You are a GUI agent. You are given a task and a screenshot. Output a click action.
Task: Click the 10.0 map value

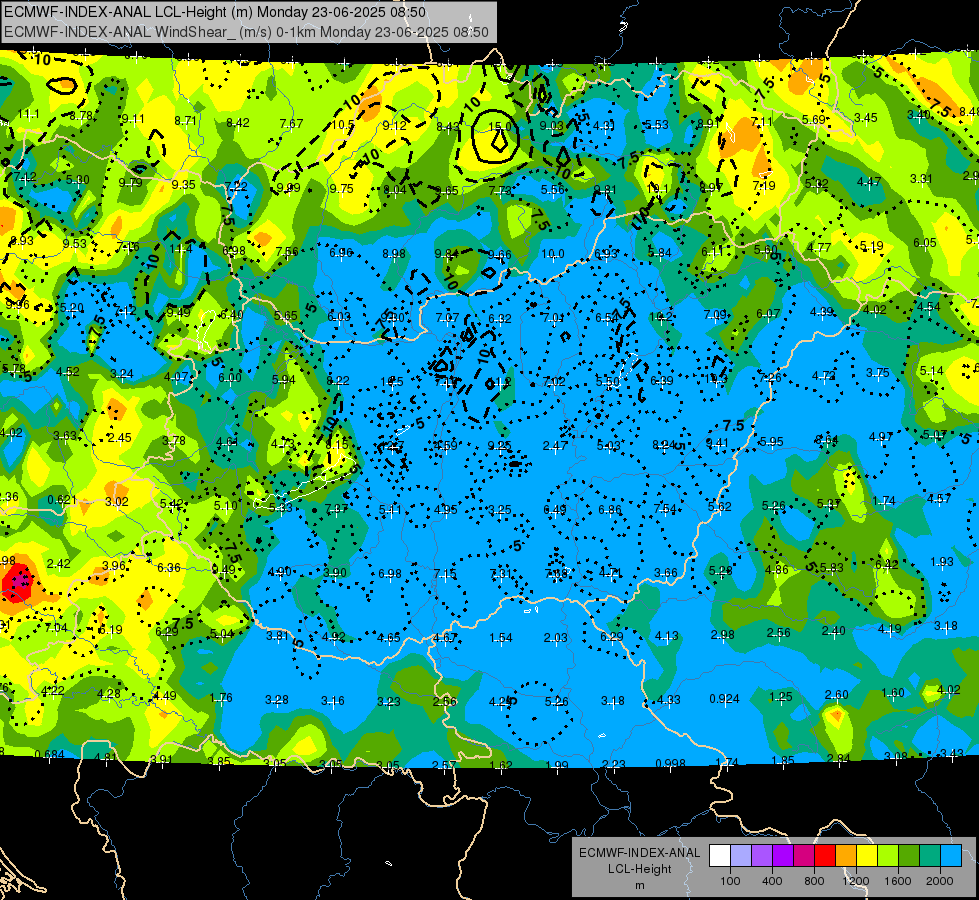click(553, 254)
